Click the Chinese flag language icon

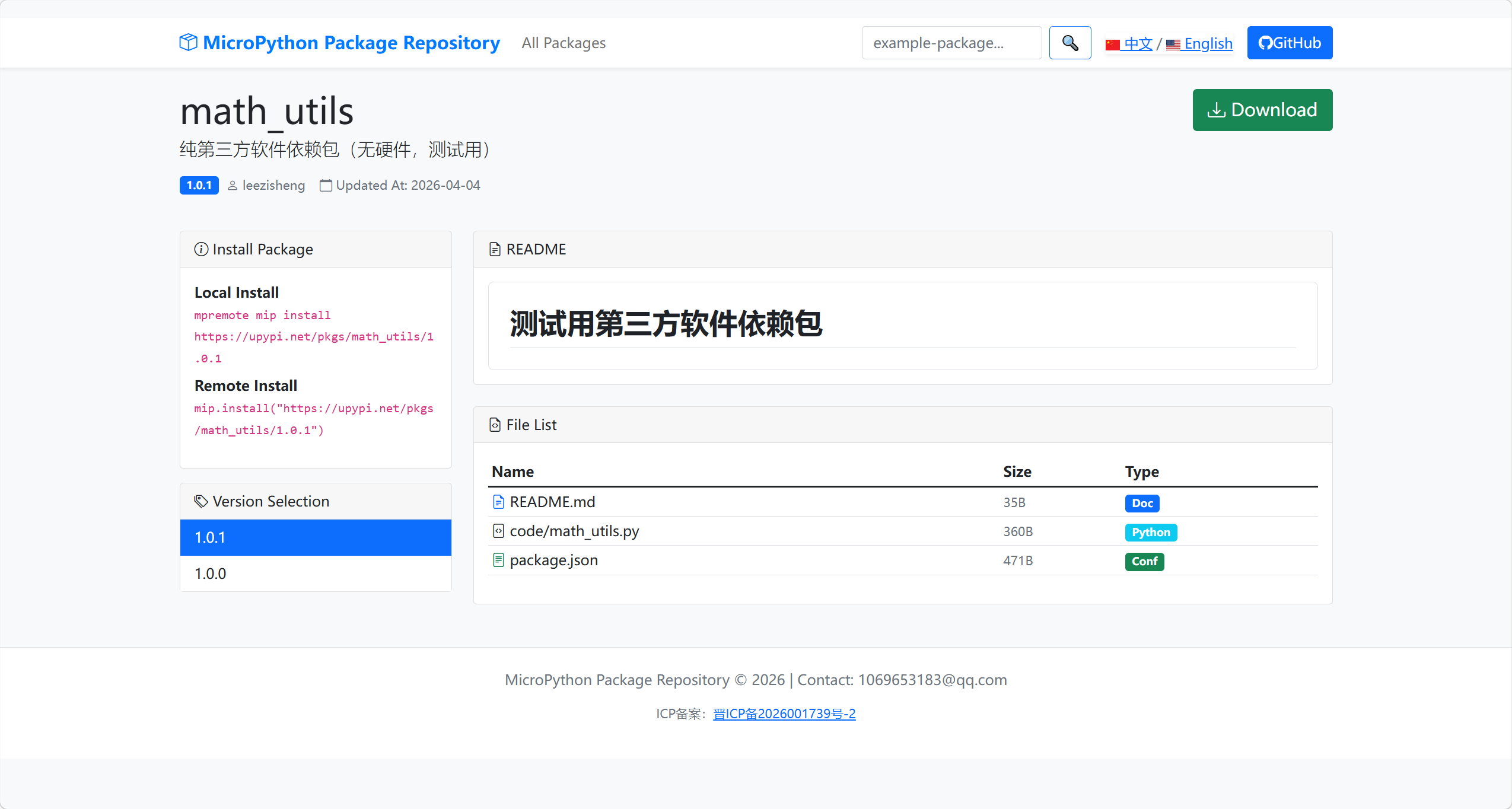[1112, 44]
